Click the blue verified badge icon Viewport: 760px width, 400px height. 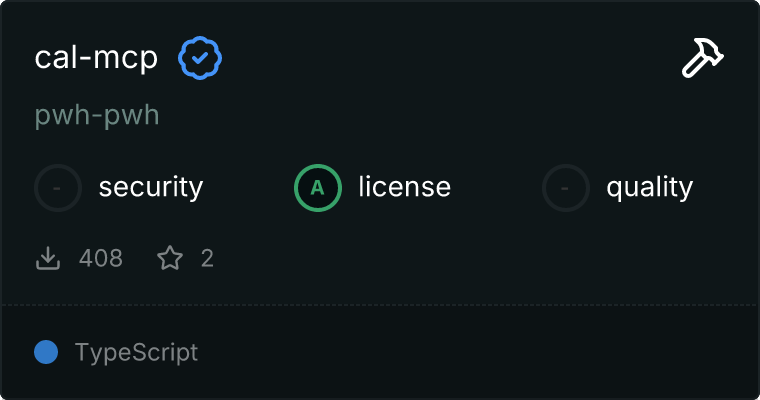tap(200, 59)
